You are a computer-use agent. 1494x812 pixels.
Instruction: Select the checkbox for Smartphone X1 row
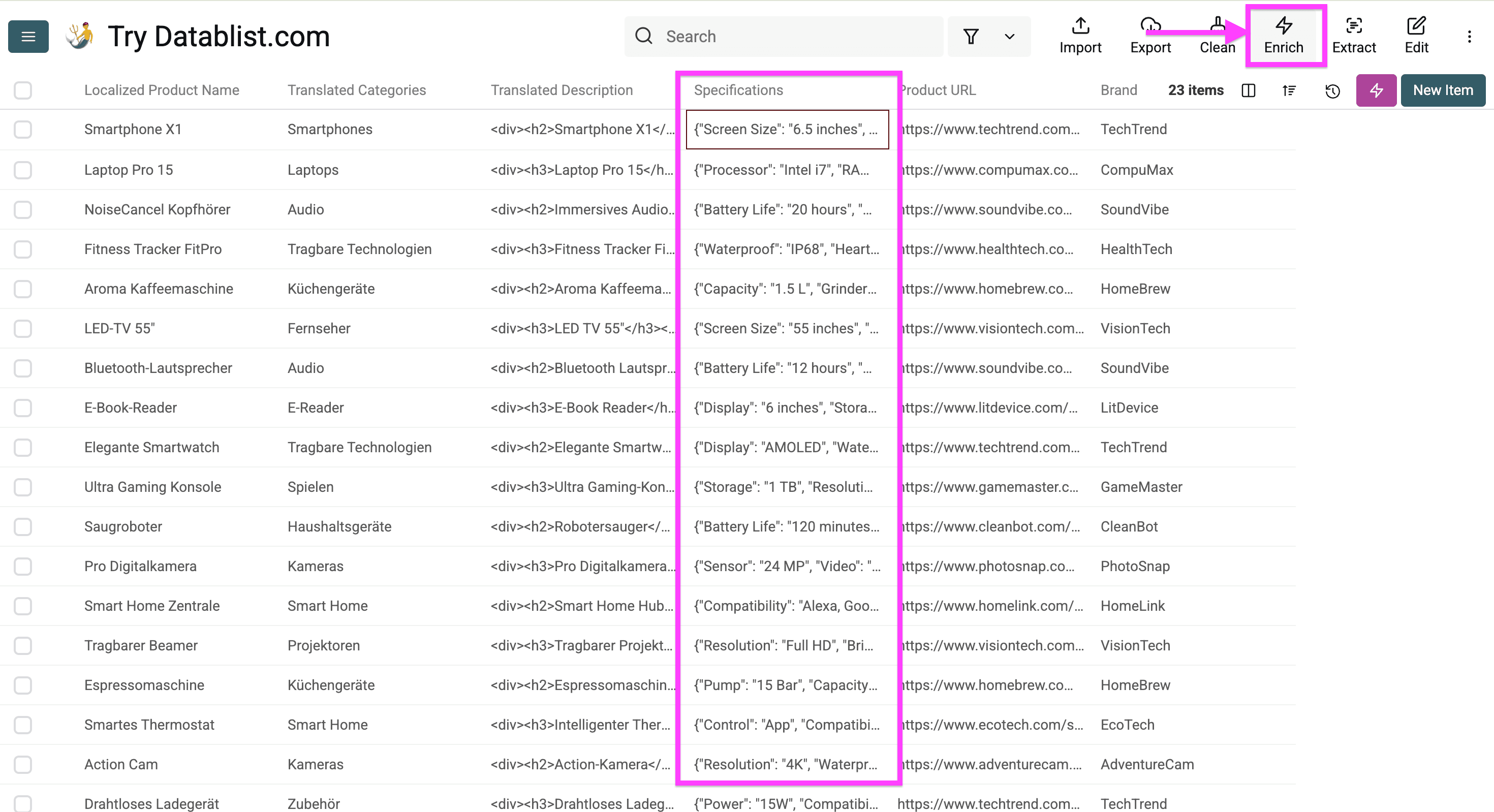[23, 130]
